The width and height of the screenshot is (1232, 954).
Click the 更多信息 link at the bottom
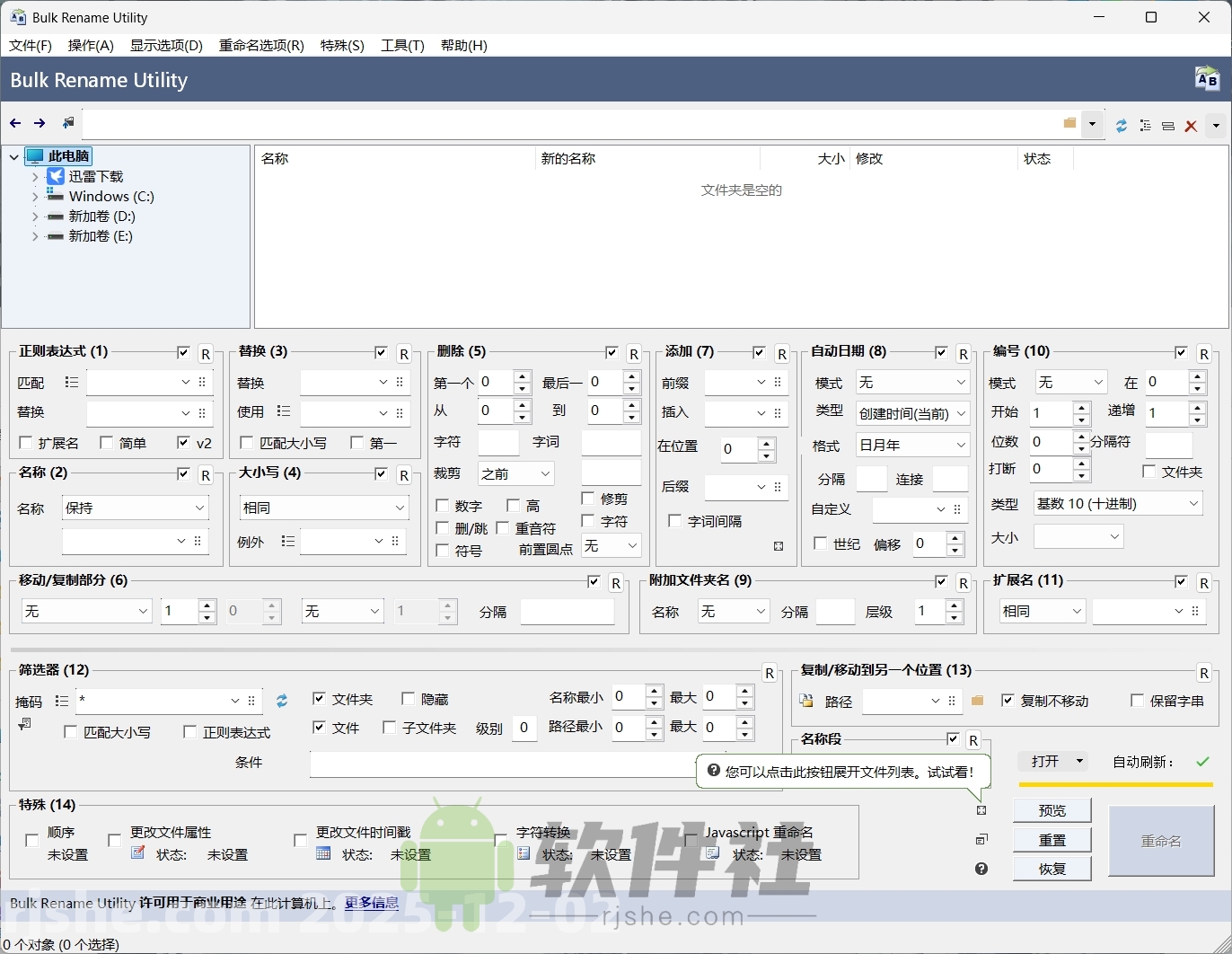pos(371,904)
